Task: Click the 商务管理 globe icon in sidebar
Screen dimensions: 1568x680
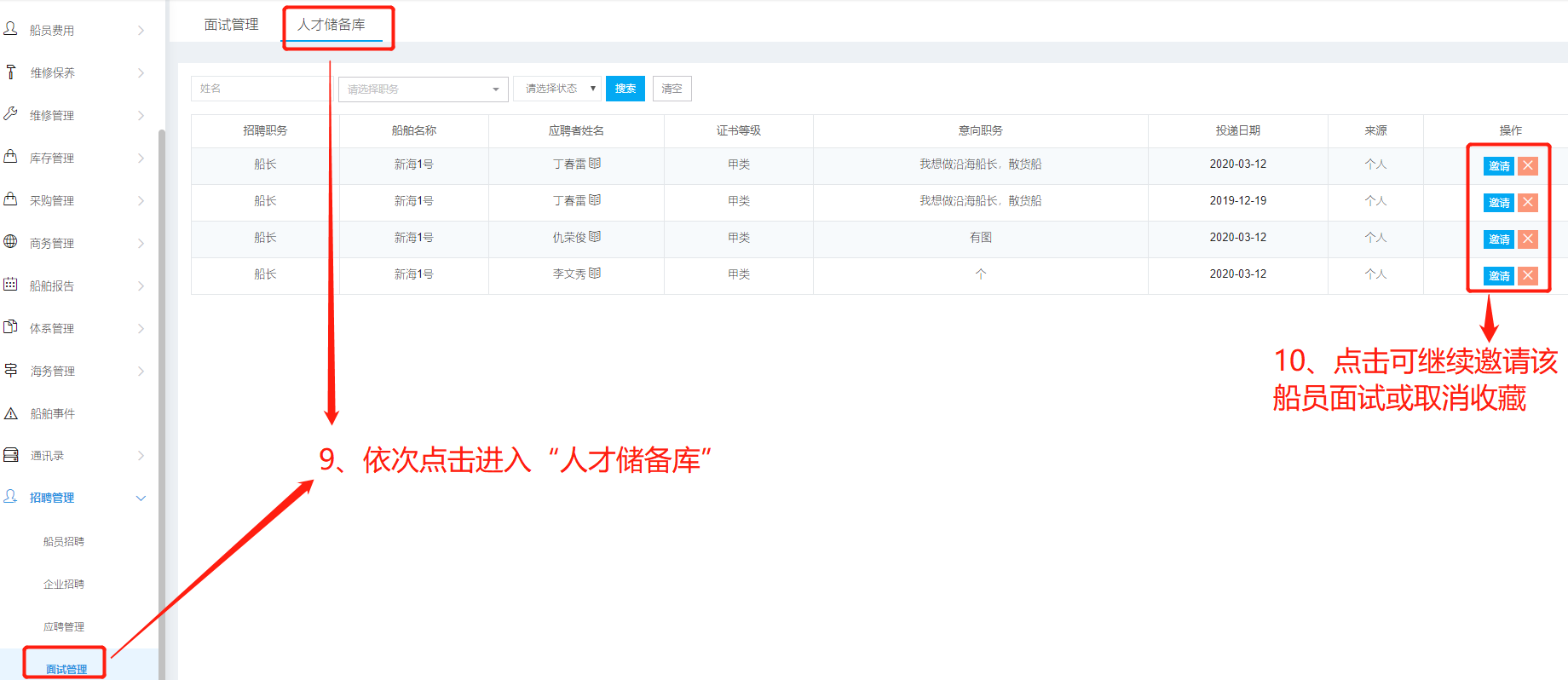Action: click(10, 241)
